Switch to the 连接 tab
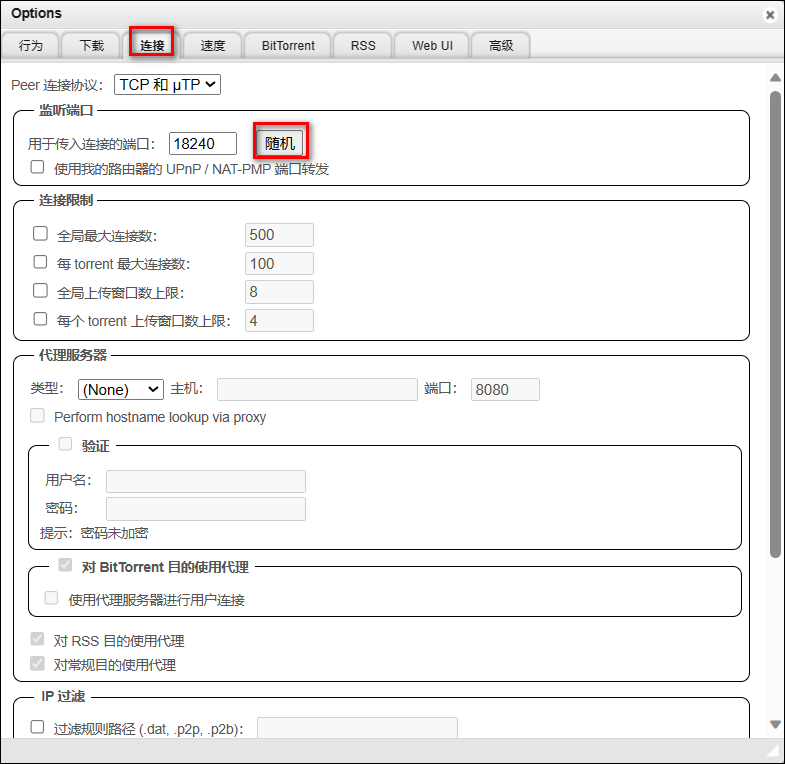785x764 pixels. tap(152, 45)
